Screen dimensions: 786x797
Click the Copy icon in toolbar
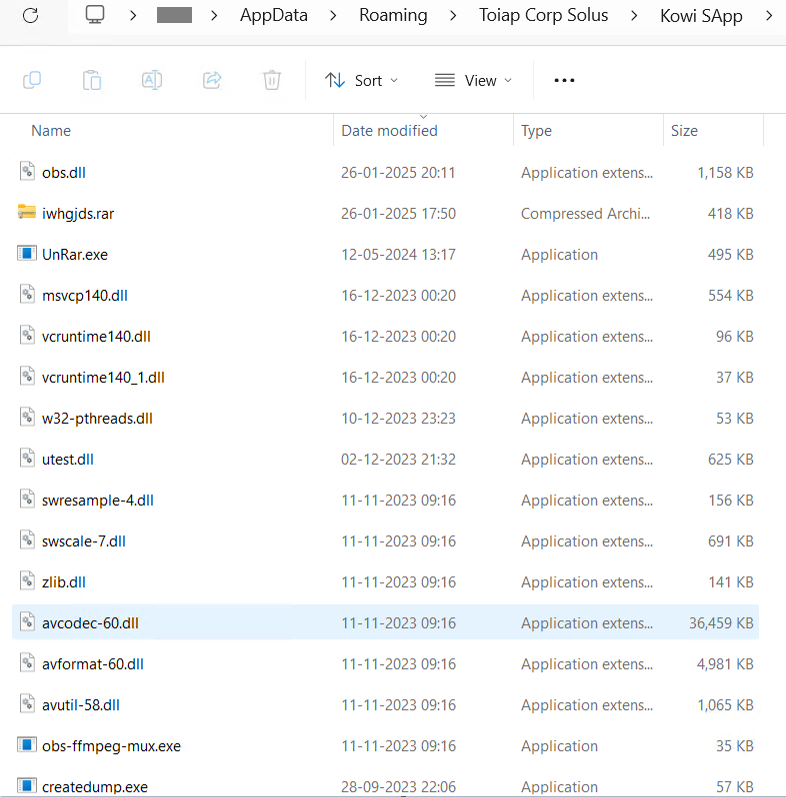(x=32, y=80)
